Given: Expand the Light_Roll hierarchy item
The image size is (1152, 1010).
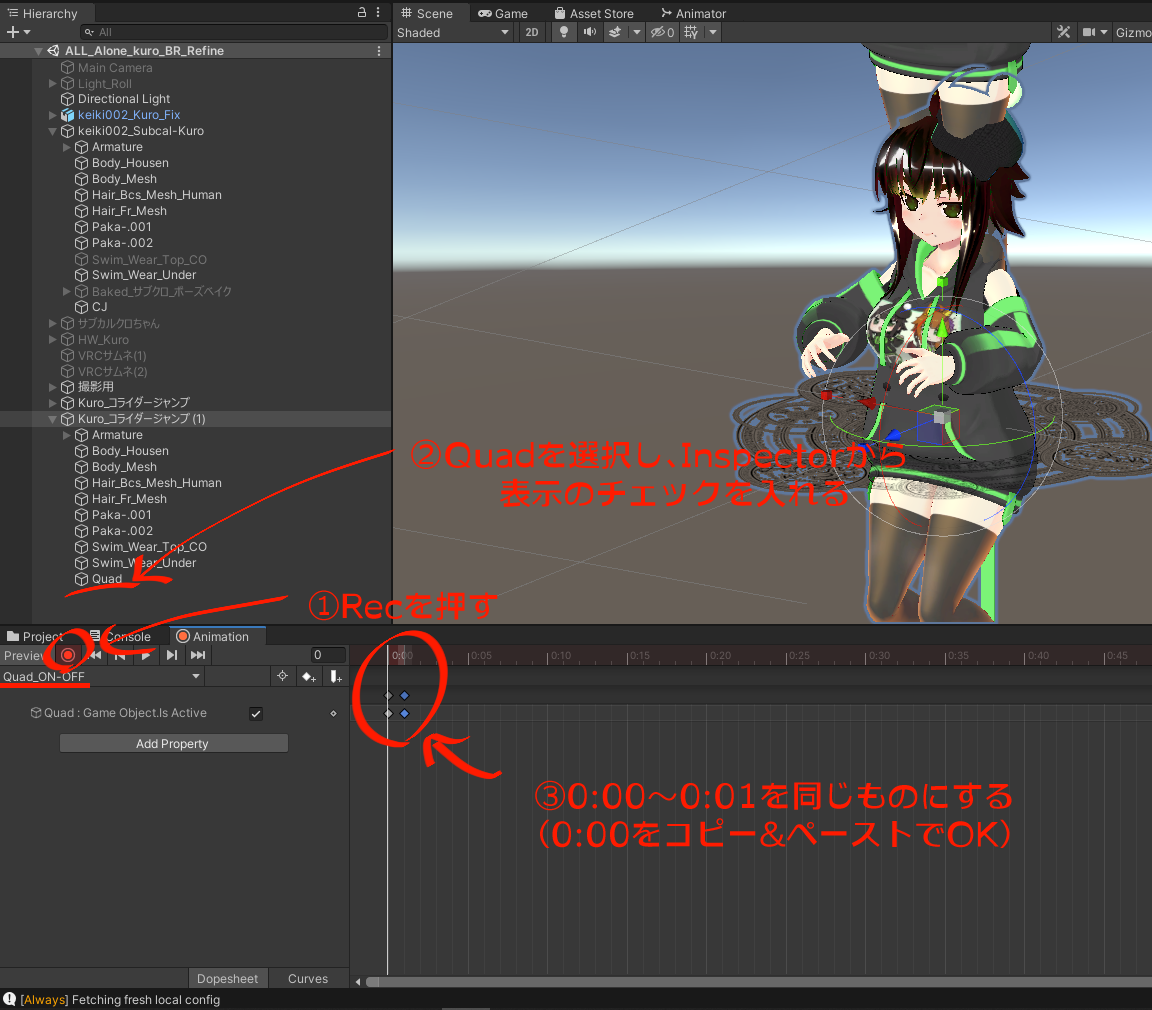Looking at the screenshot, I should coord(53,84).
